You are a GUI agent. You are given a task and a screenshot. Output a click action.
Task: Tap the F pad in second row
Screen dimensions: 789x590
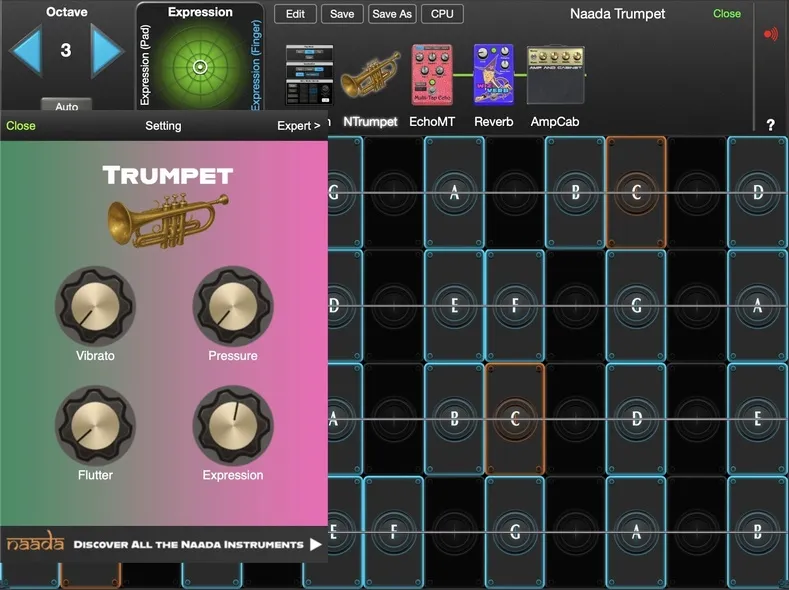click(x=515, y=305)
